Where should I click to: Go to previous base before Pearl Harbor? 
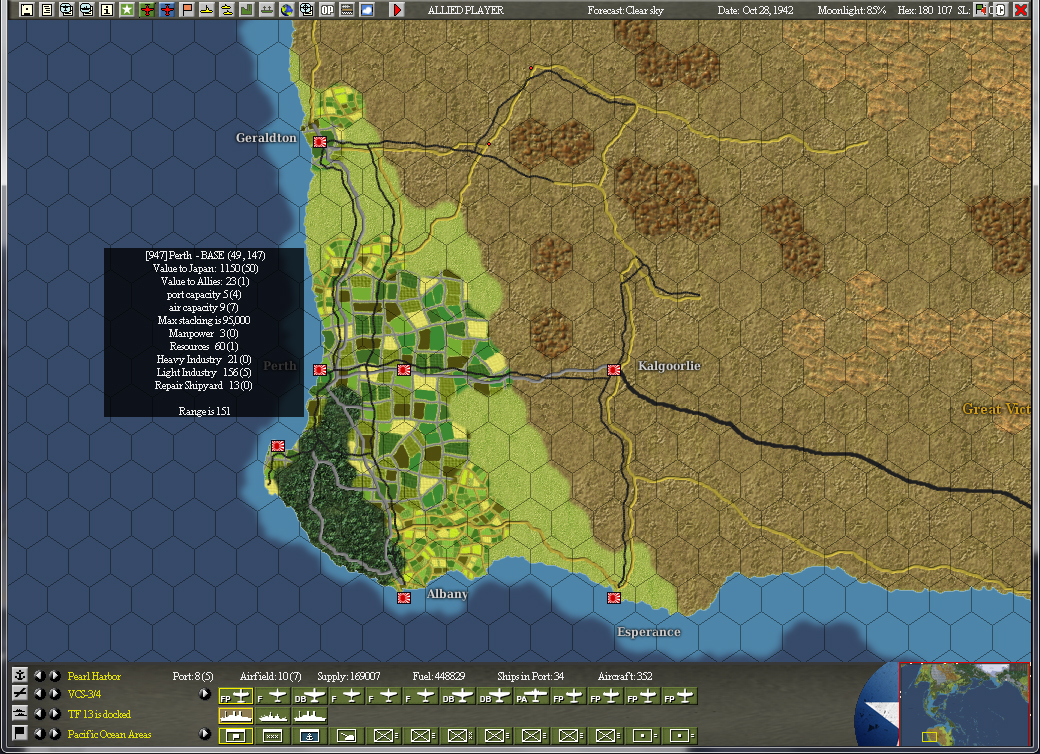(x=40, y=676)
